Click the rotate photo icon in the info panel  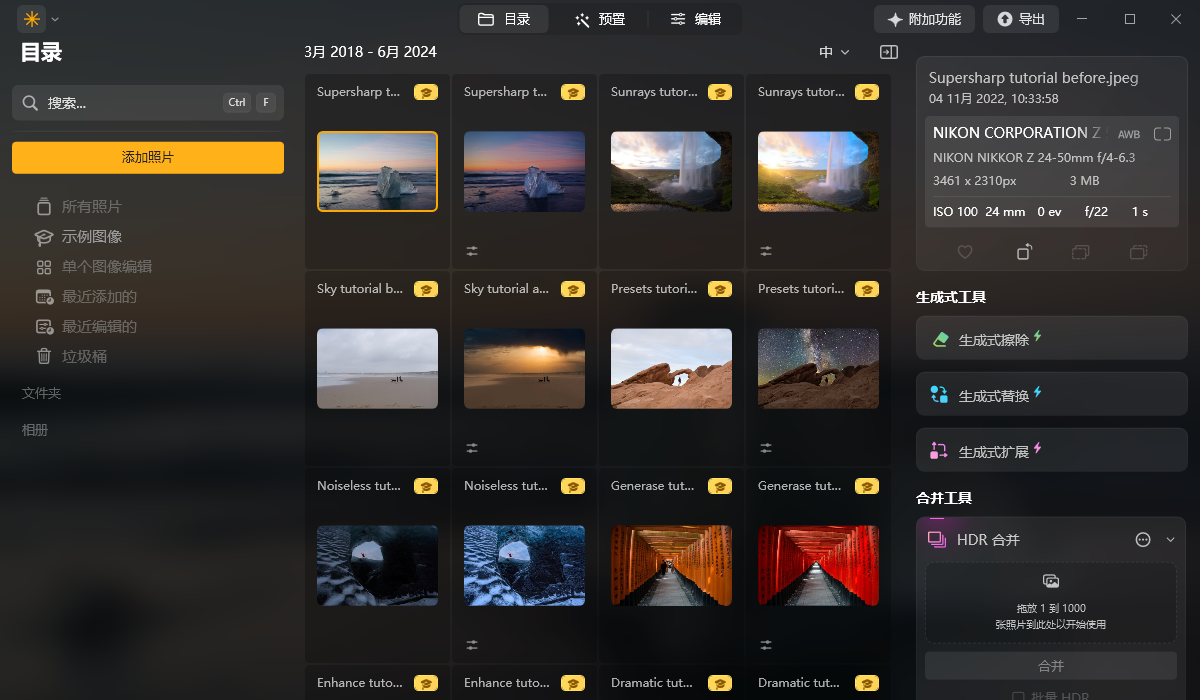tap(1024, 253)
